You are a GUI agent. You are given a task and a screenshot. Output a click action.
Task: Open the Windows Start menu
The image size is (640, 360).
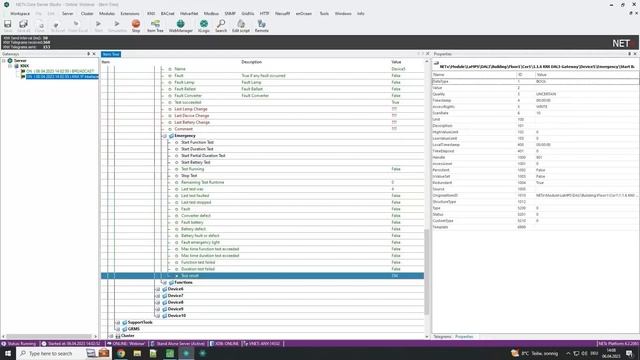(x=8, y=353)
